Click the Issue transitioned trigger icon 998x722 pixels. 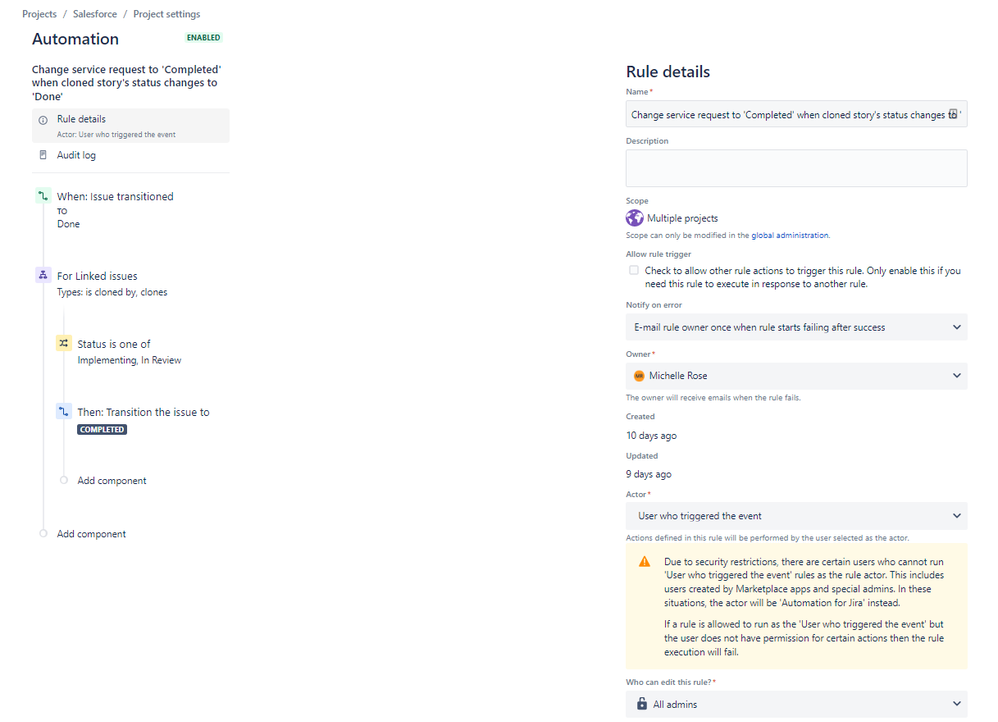43,196
